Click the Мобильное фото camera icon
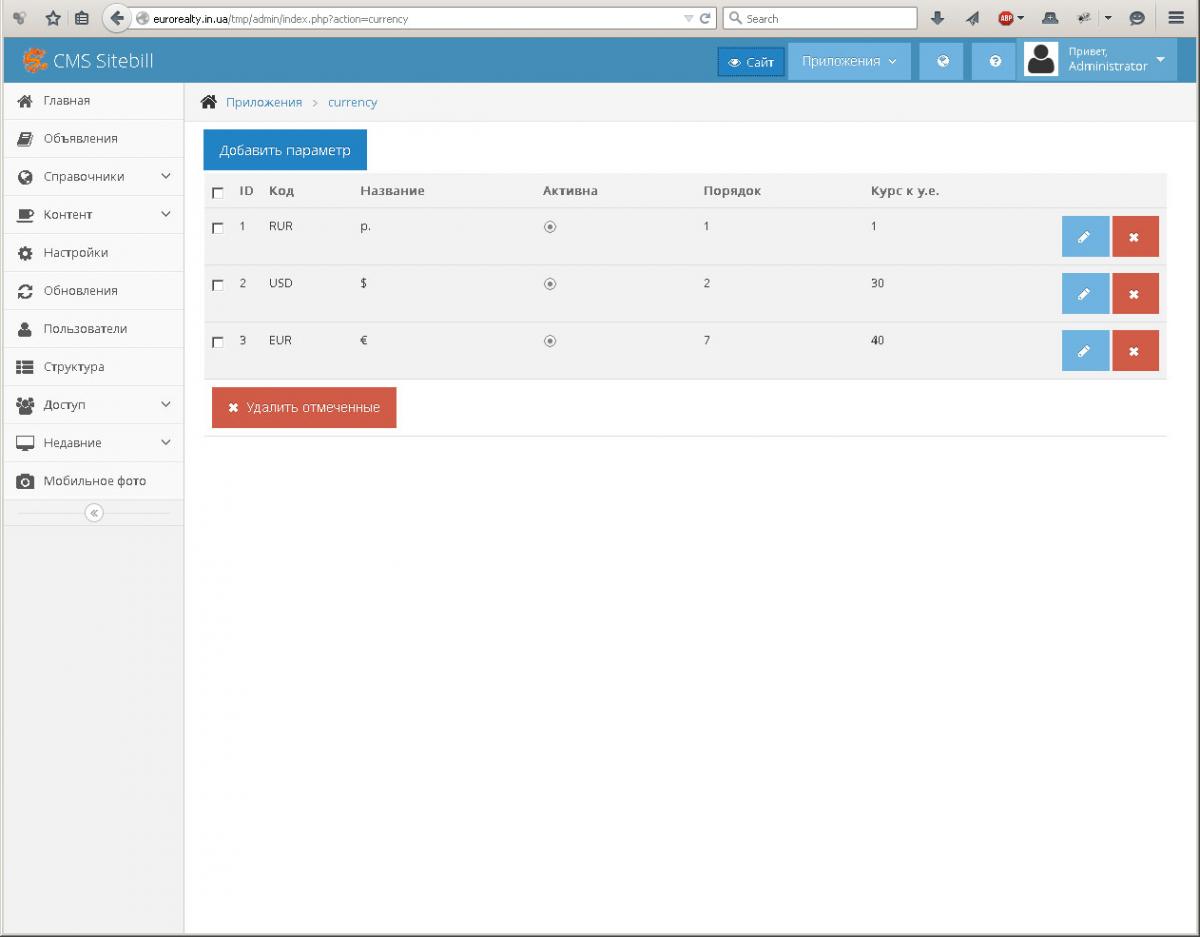The height and width of the screenshot is (937, 1200). click(x=26, y=481)
